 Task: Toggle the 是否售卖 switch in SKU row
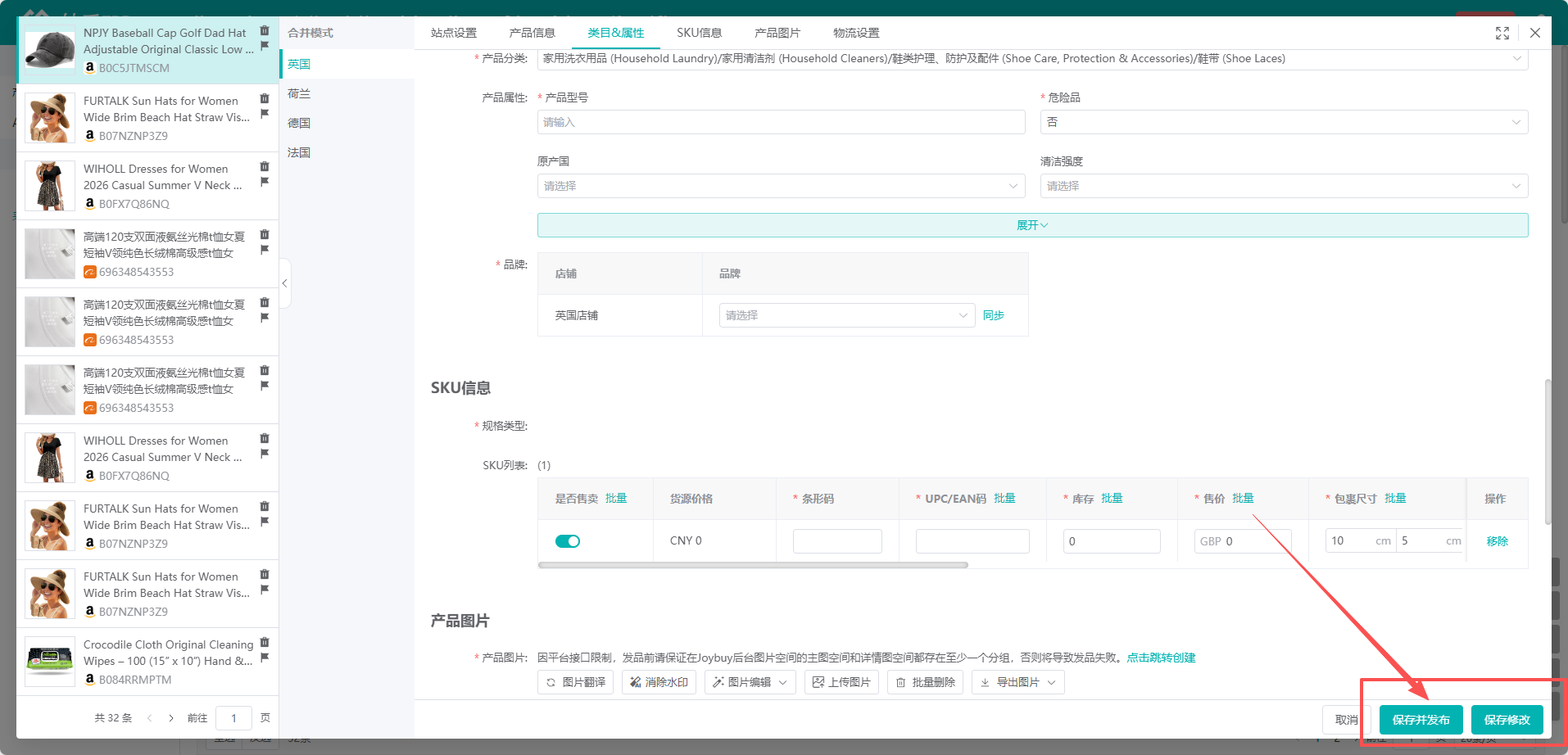(x=567, y=541)
